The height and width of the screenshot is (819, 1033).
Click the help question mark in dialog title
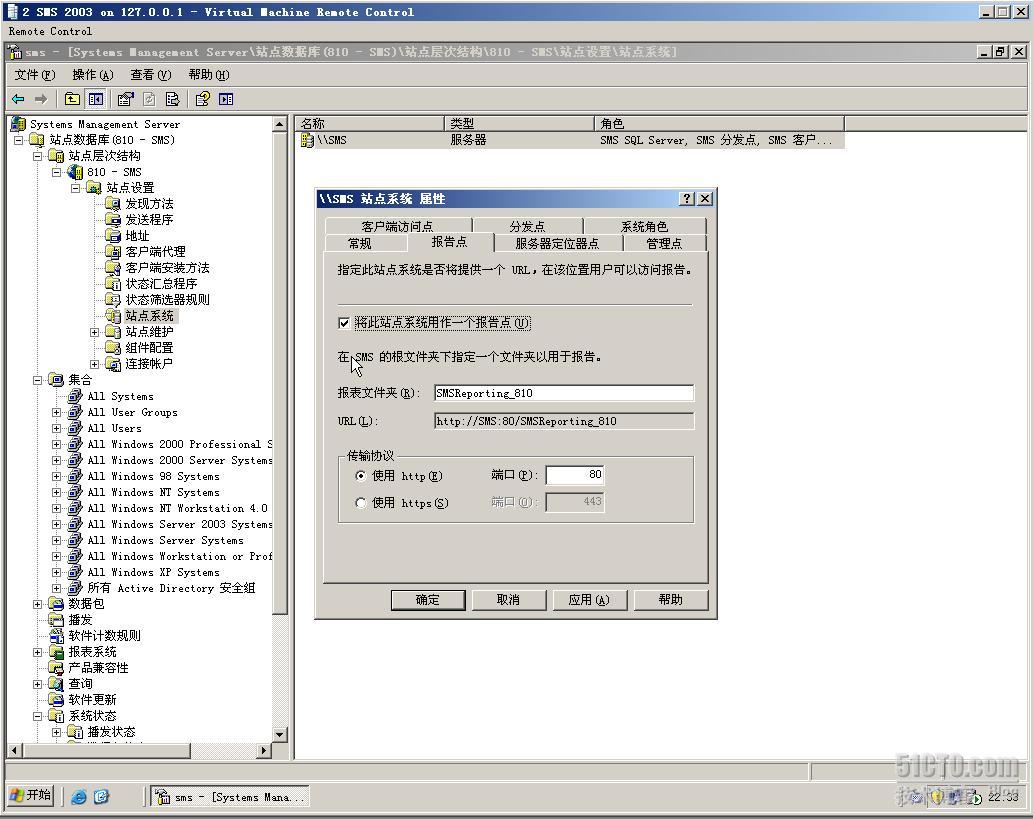(x=686, y=198)
